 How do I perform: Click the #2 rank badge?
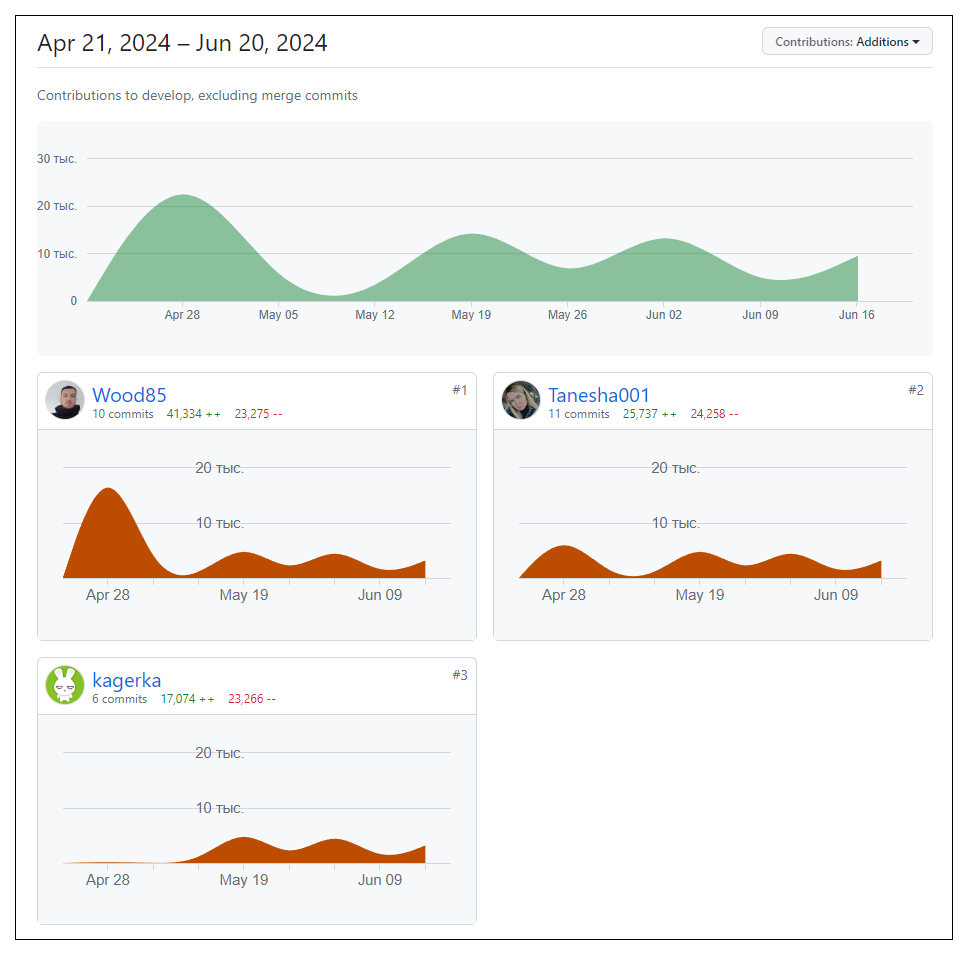tap(916, 390)
